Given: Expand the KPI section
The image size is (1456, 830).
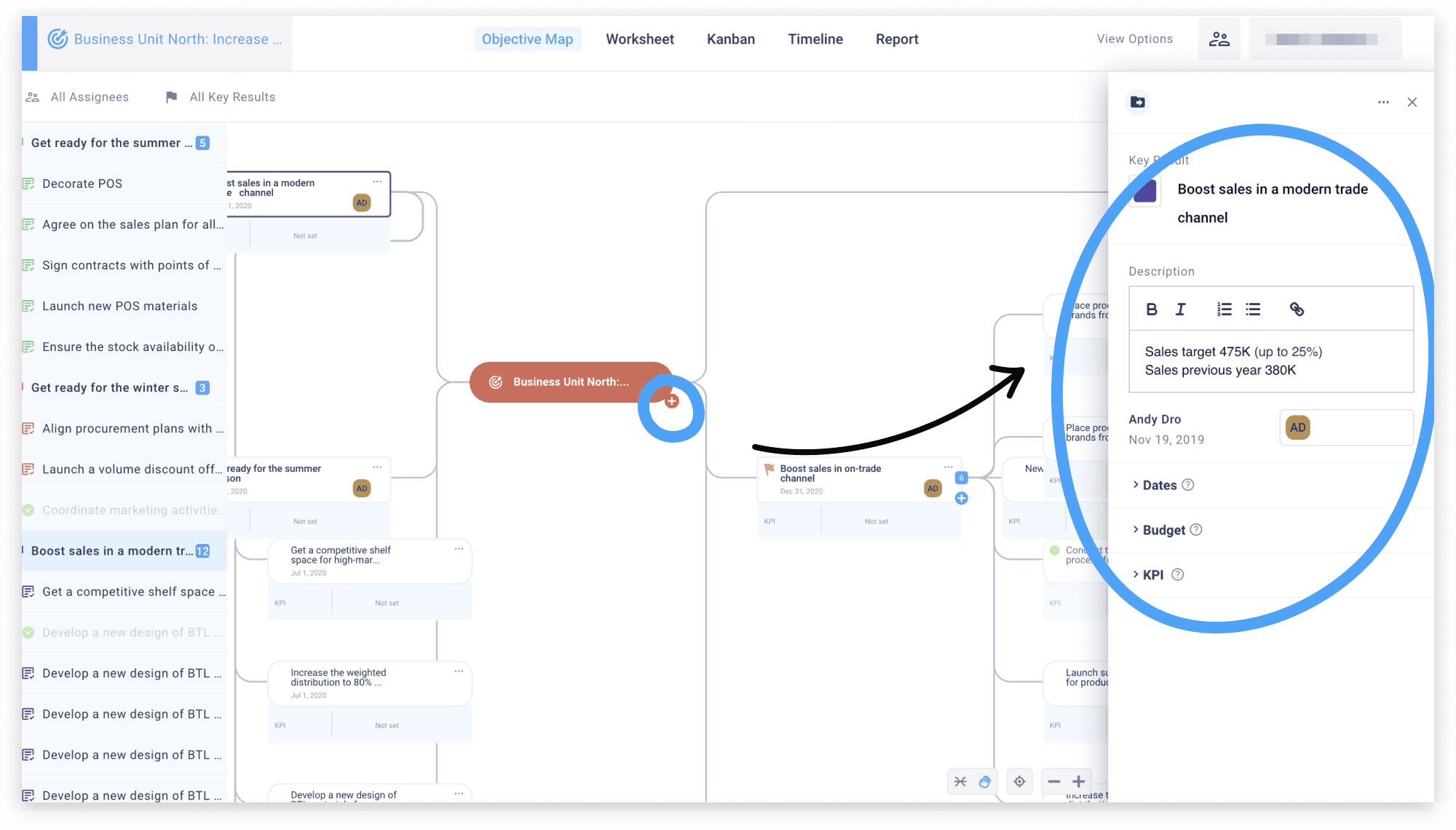Looking at the screenshot, I should [x=1148, y=575].
